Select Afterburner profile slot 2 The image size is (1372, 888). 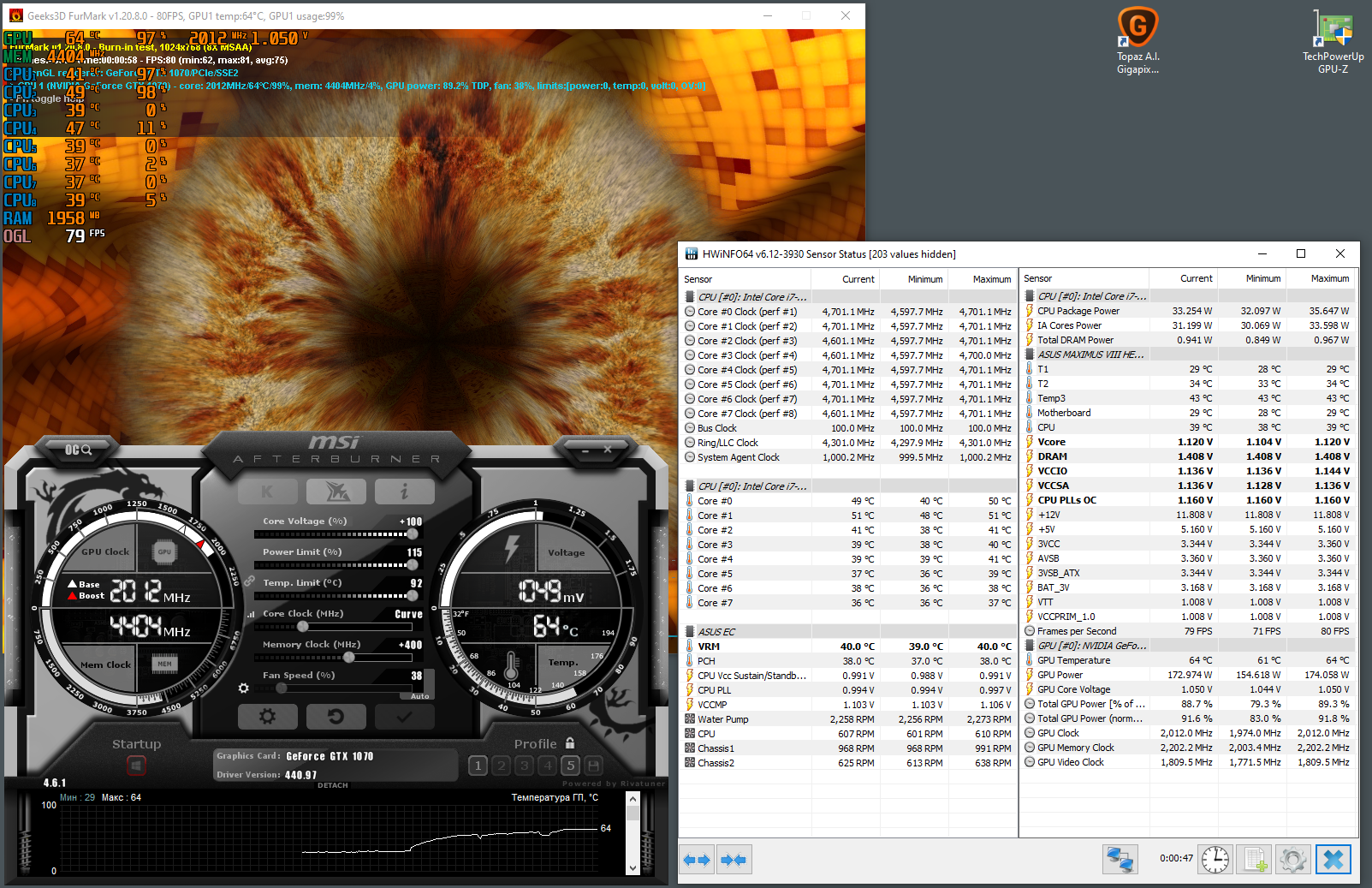(502, 766)
